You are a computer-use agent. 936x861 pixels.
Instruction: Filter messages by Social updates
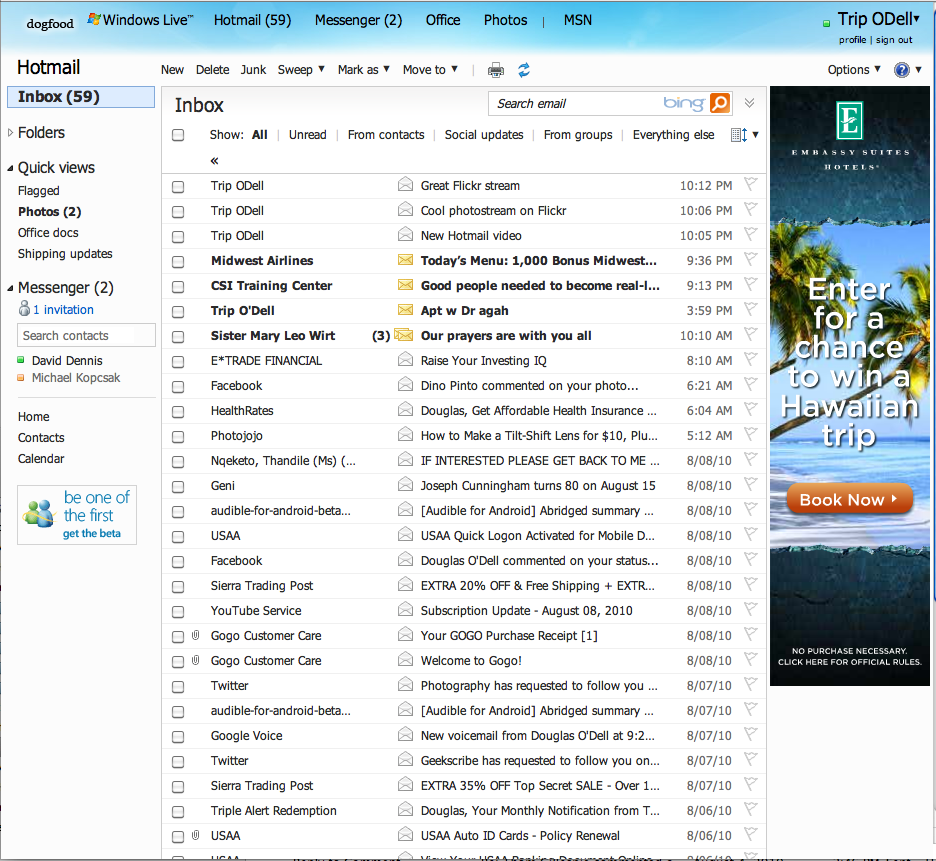484,135
